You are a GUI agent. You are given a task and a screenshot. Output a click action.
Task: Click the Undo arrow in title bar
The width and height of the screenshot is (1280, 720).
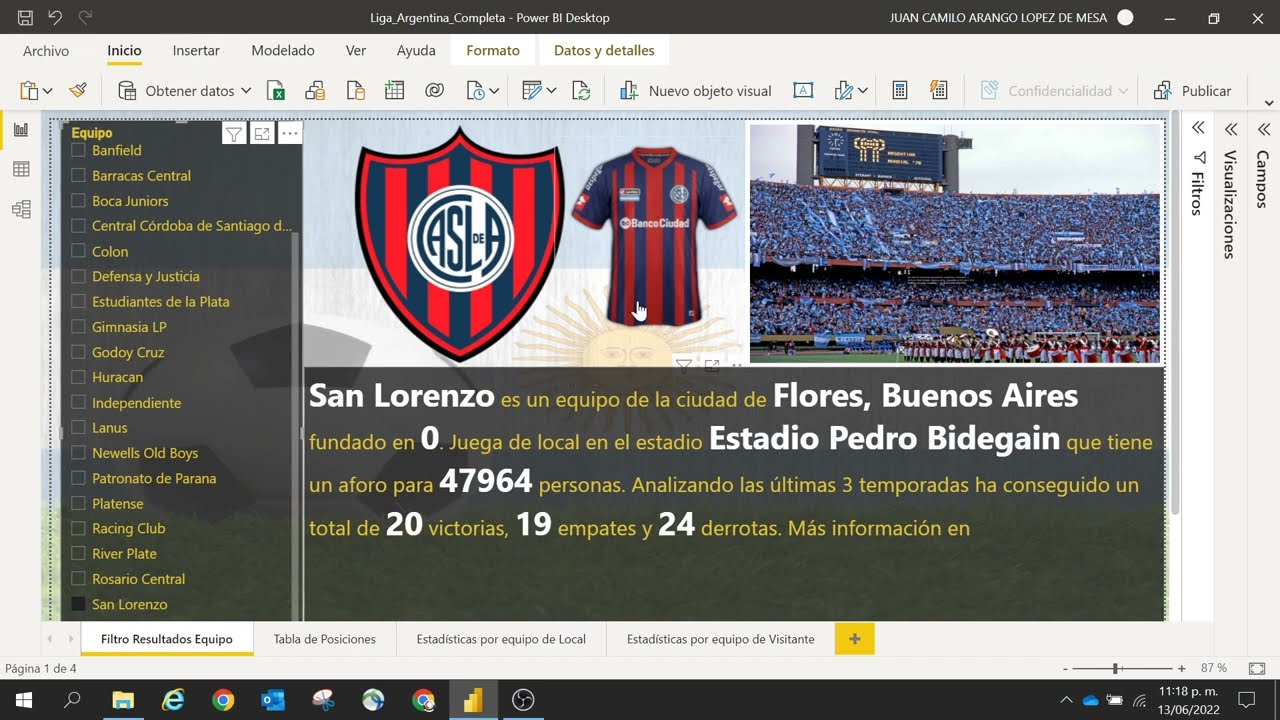55,18
